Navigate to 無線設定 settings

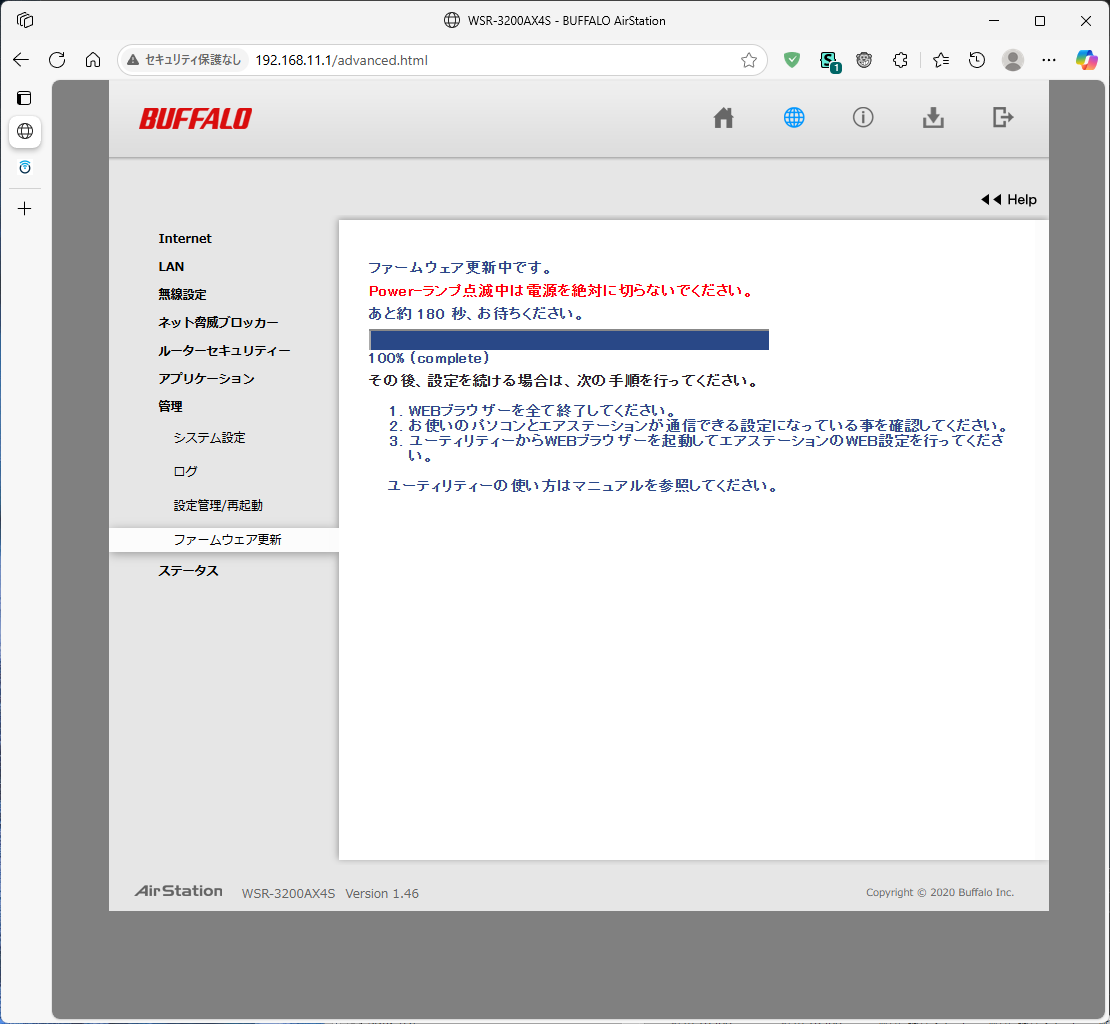[x=182, y=294]
